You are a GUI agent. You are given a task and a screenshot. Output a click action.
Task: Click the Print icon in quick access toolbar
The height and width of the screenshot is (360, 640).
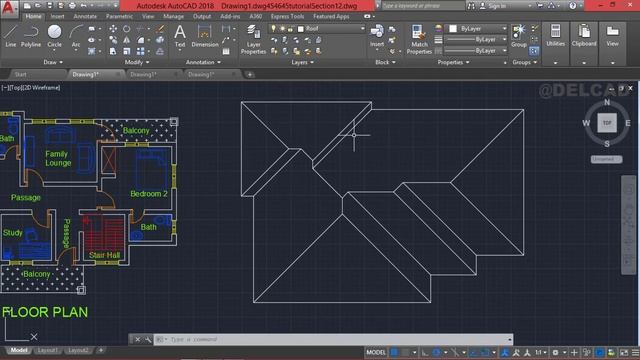(x=72, y=6)
